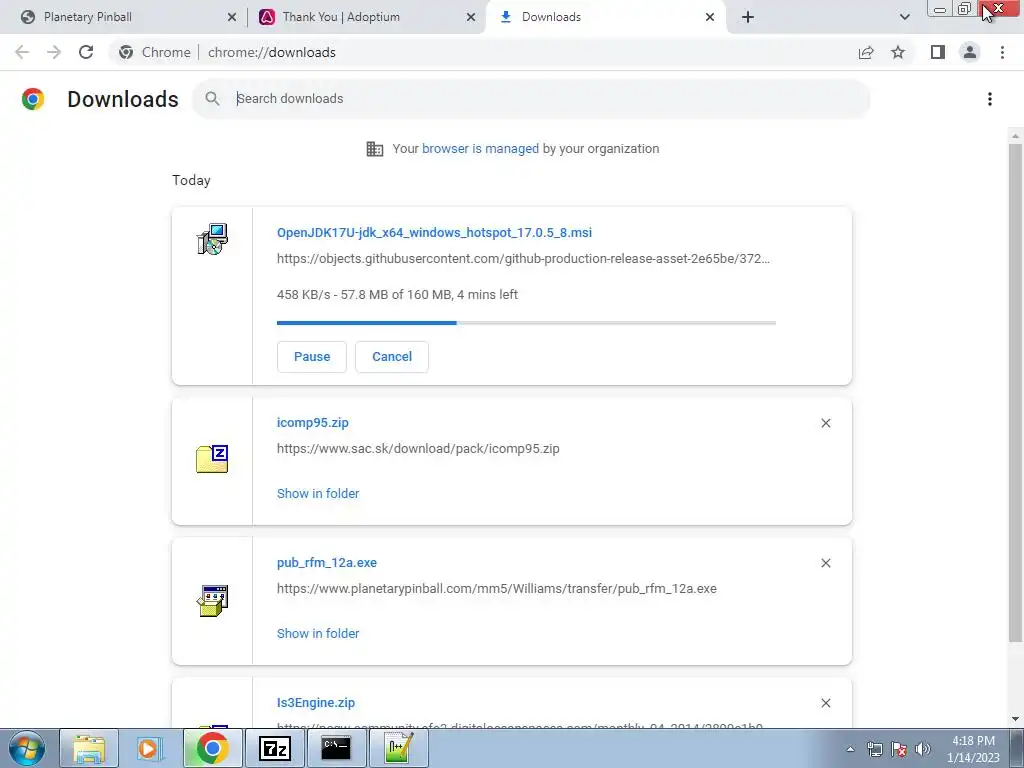Click the Action Center flag icon
The height and width of the screenshot is (768, 1024).
point(899,749)
